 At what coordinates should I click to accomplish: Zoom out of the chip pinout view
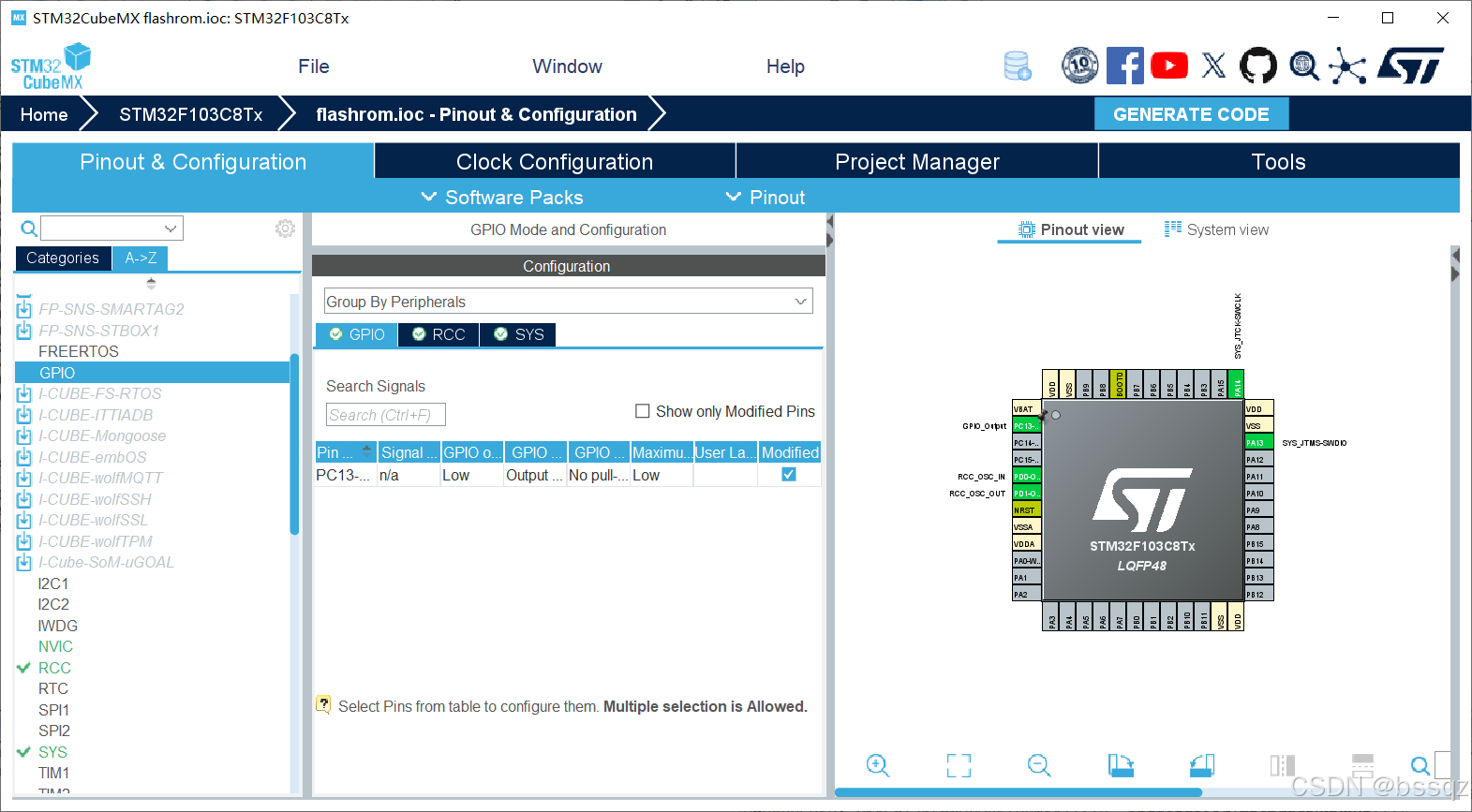[1039, 765]
